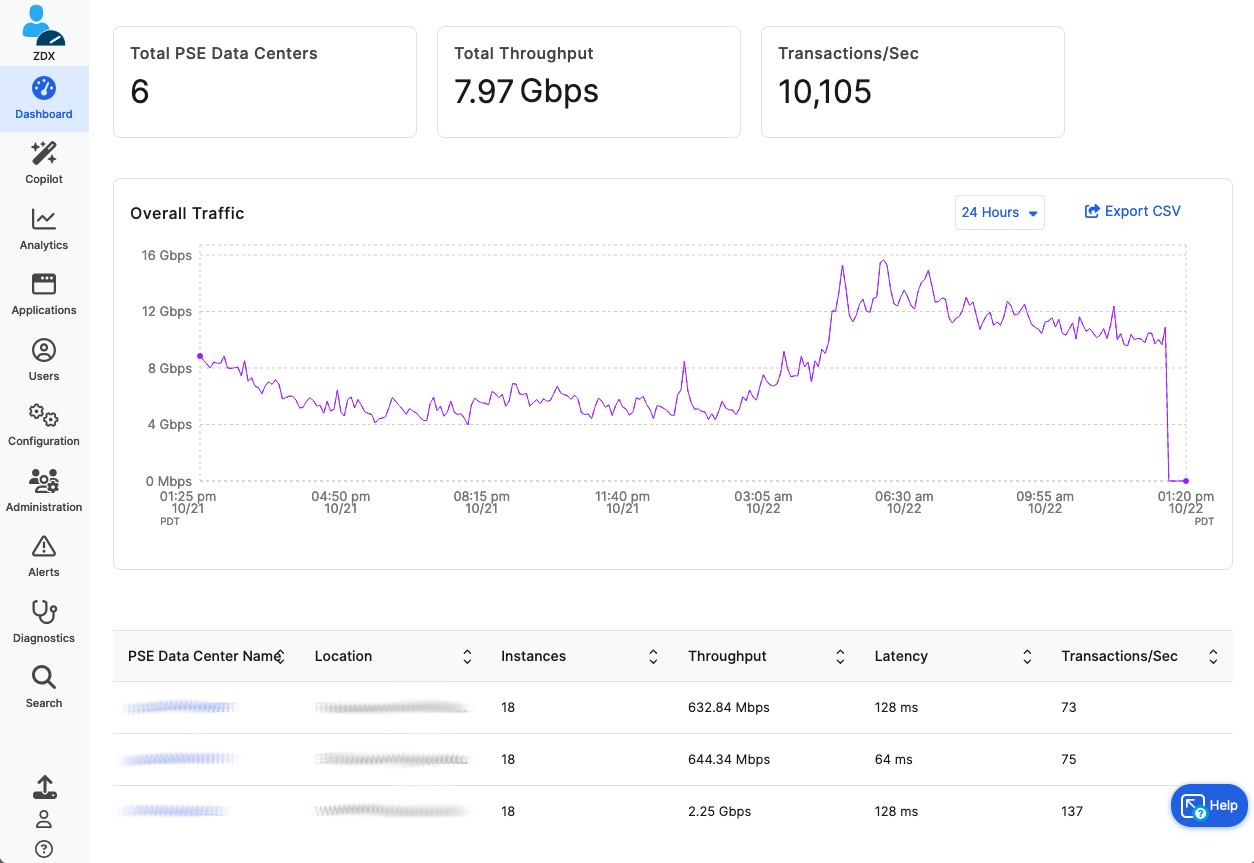Open Administration sidebar icon

(x=44, y=482)
